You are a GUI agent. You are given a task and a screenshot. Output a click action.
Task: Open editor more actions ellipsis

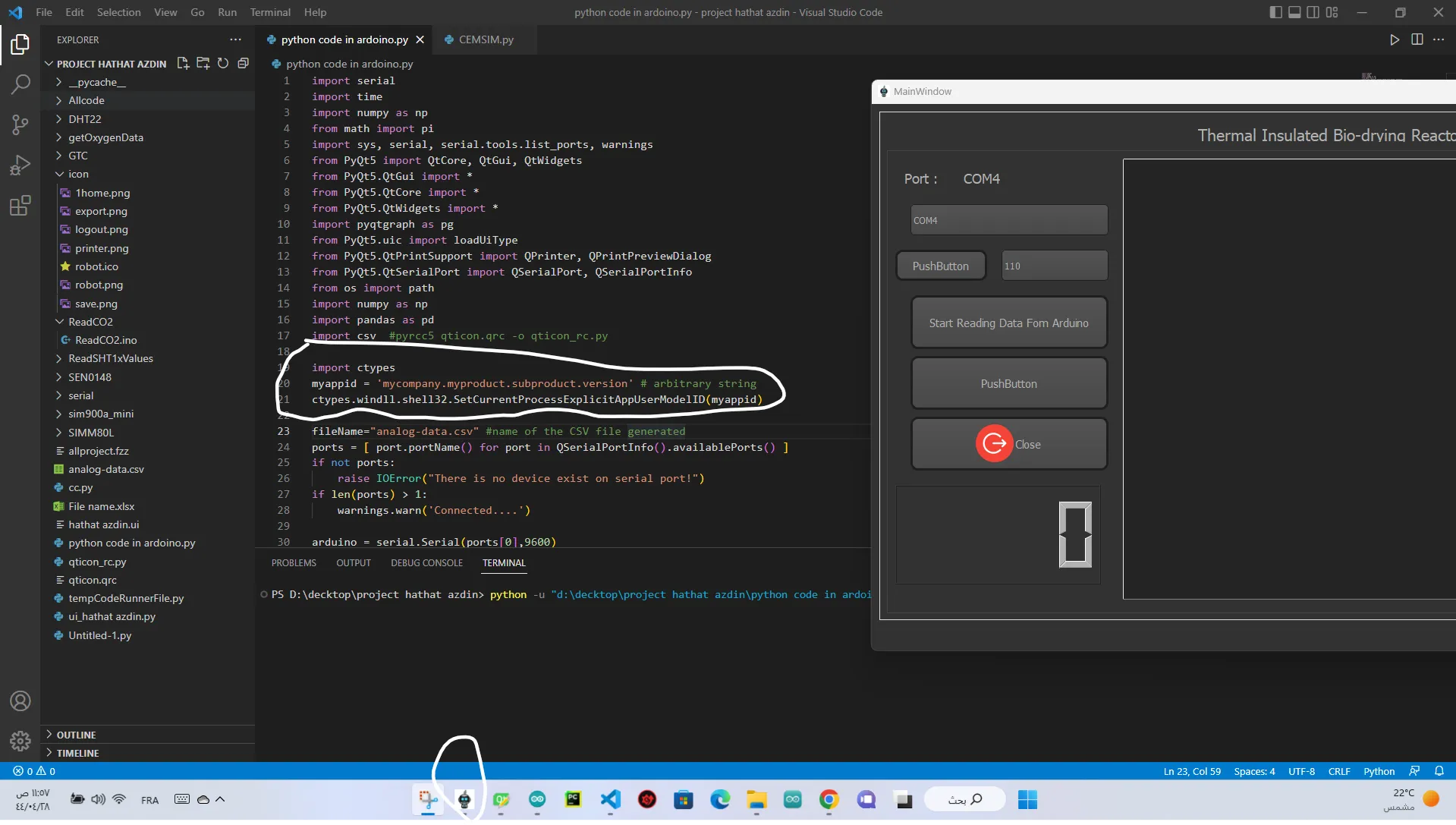tap(1439, 39)
